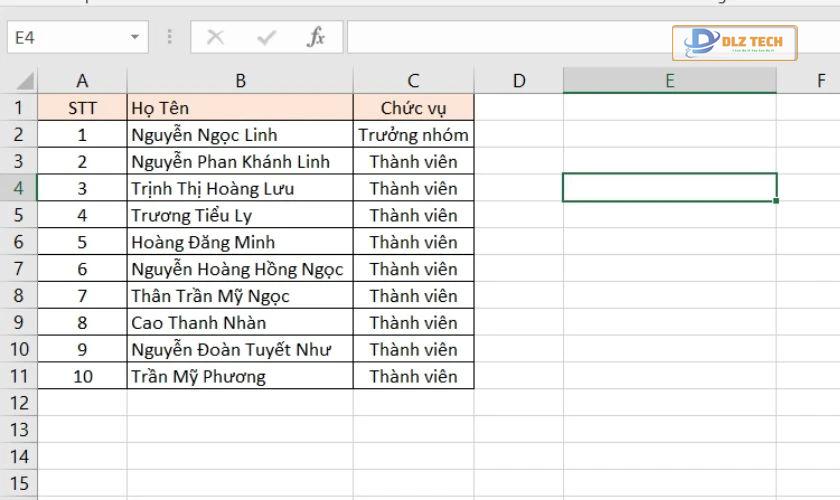Viewport: 840px width, 500px height.
Task: Click the Enter checkmark icon in formula bar
Action: (266, 37)
